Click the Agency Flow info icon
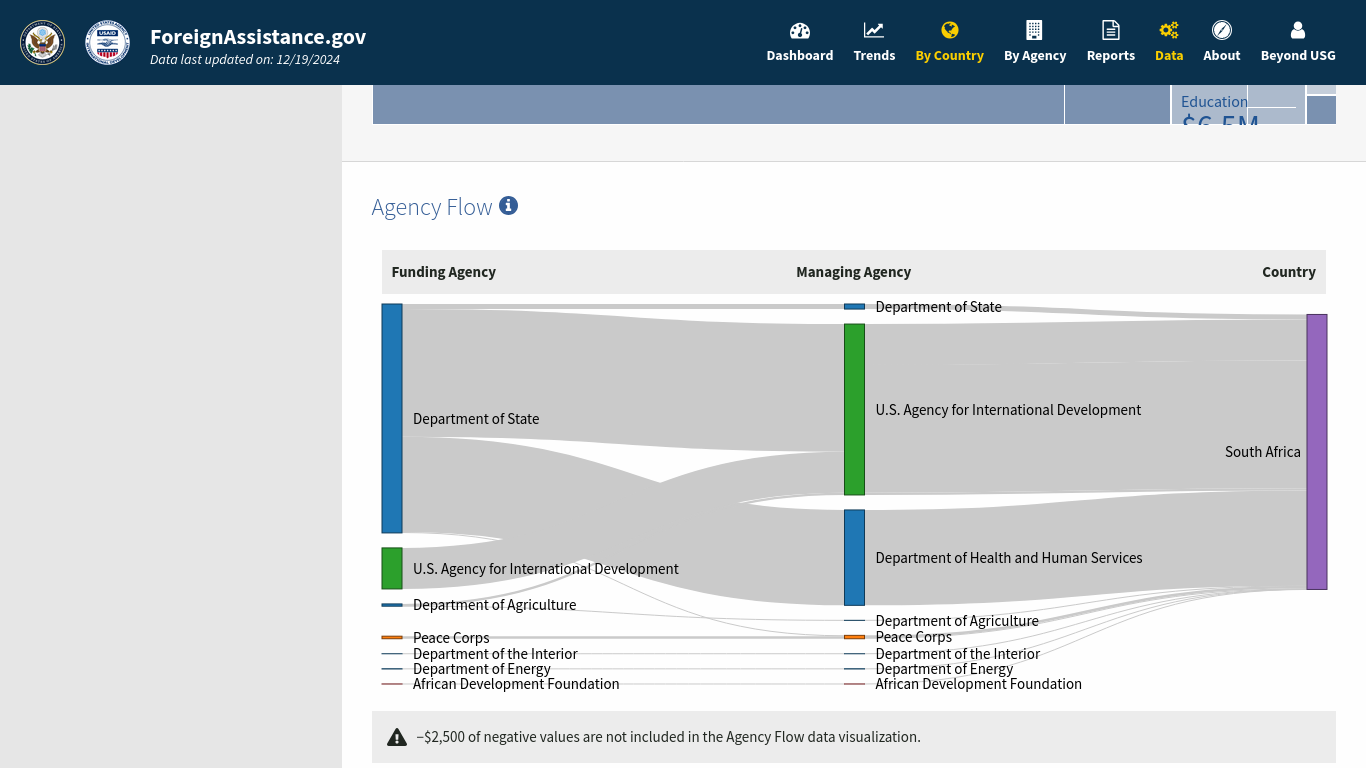1366x768 pixels. [x=508, y=206]
